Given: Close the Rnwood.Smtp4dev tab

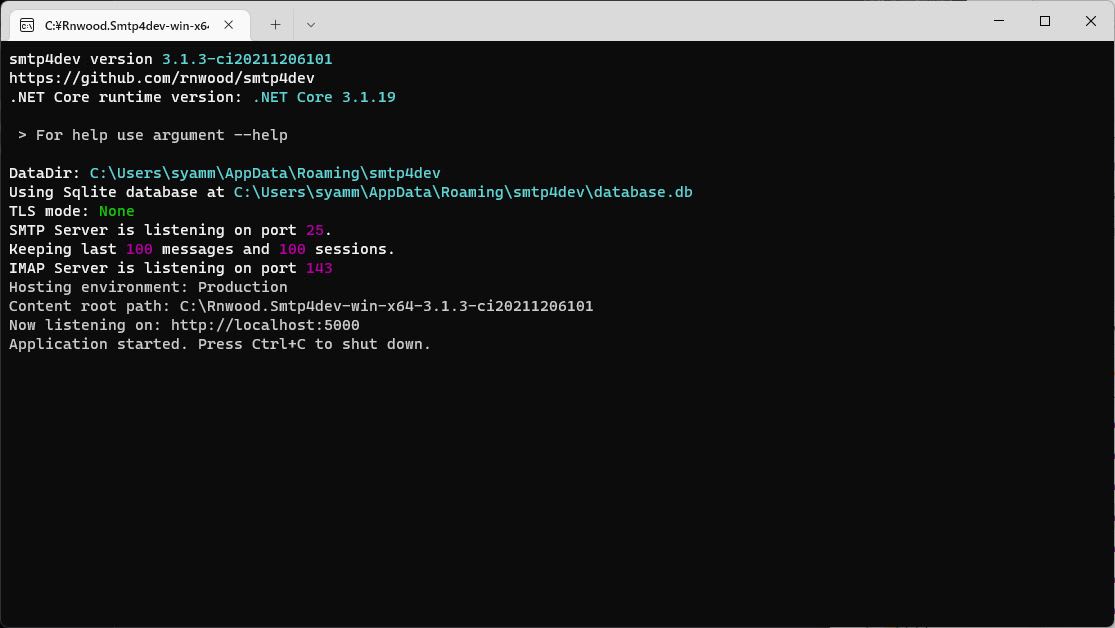Looking at the screenshot, I should tap(228, 25).
